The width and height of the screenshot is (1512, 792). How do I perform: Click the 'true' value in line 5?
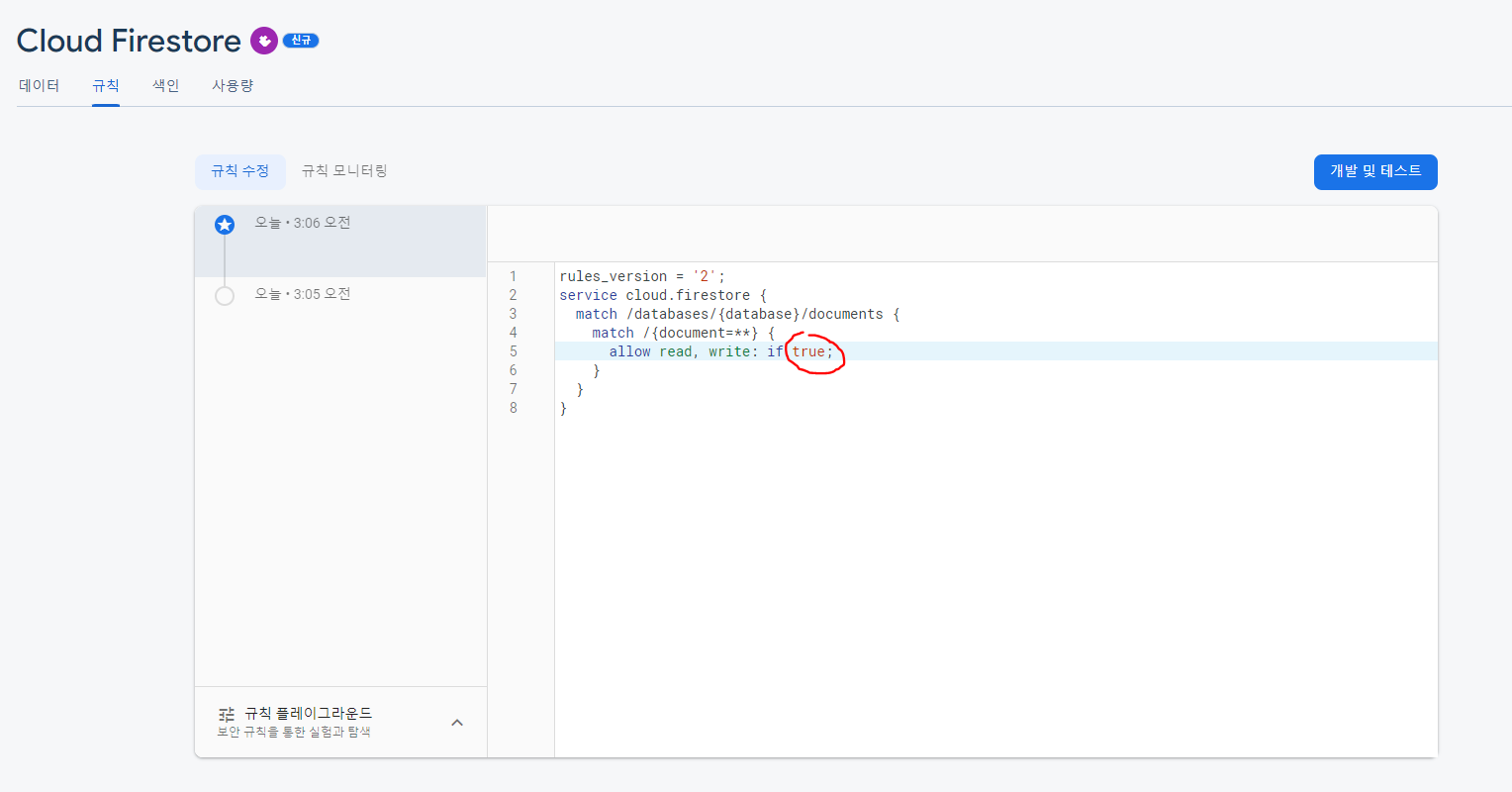tap(808, 351)
